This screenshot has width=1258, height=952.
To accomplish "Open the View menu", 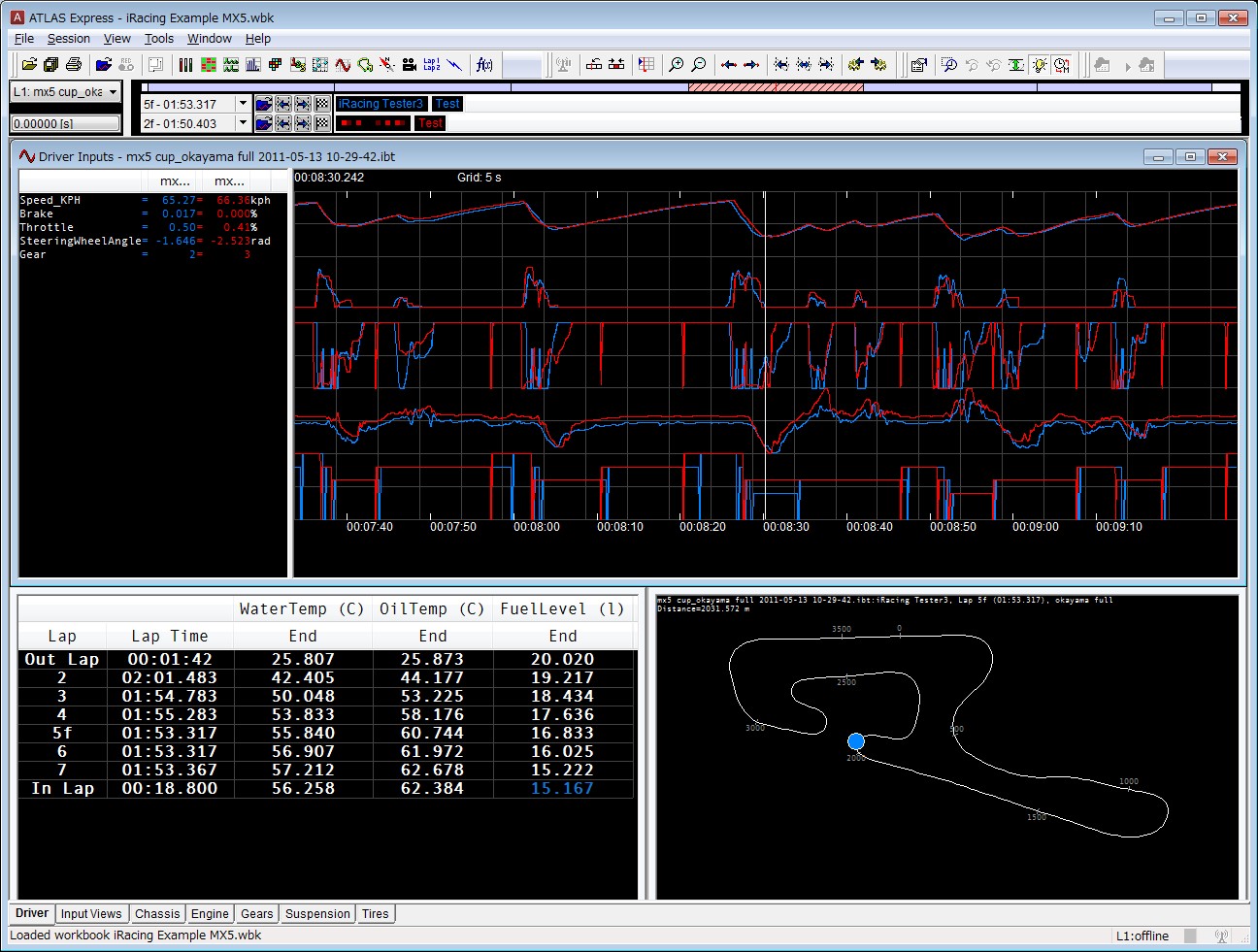I will 117,39.
